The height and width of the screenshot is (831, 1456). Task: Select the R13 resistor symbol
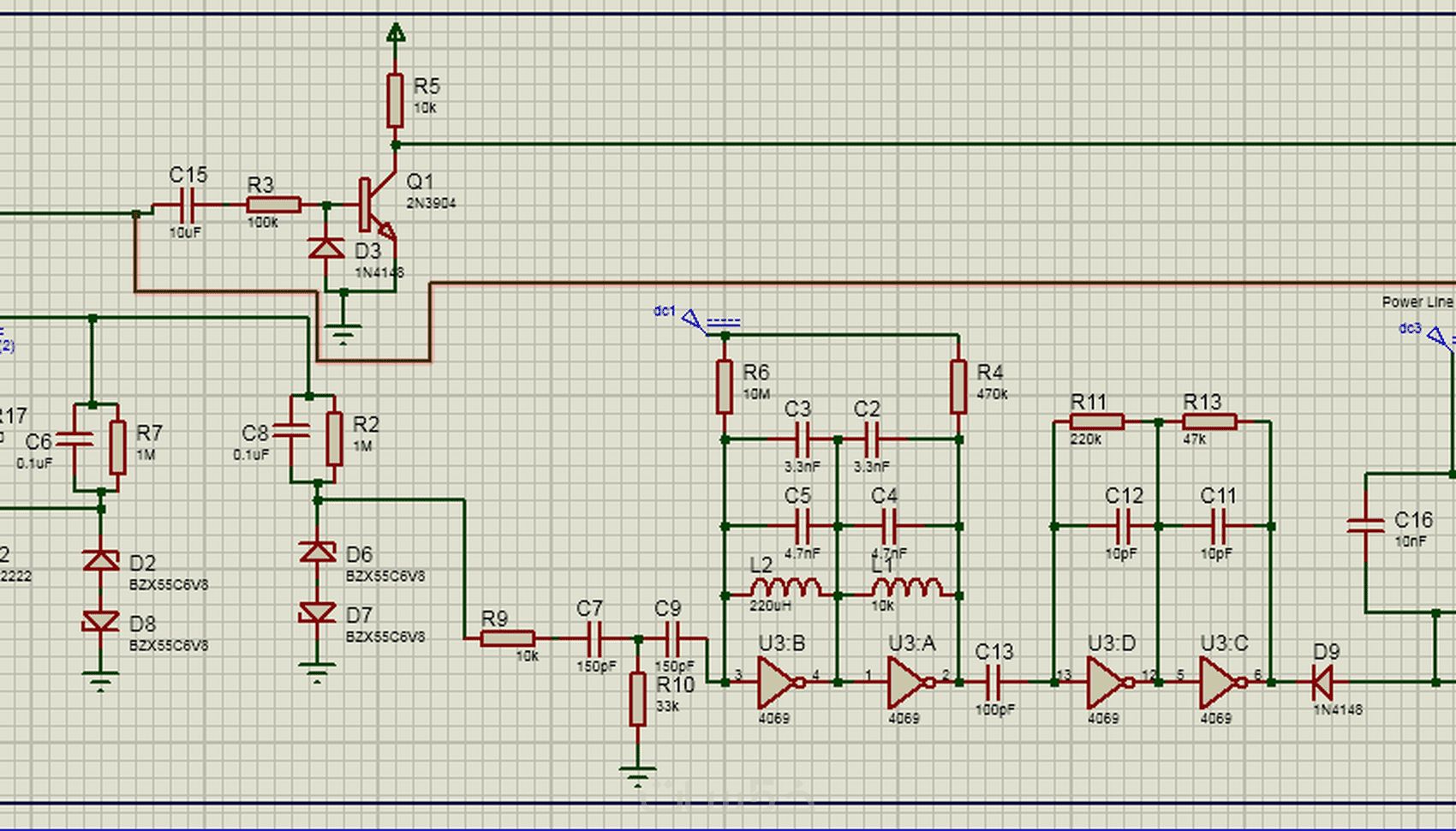1209,421
